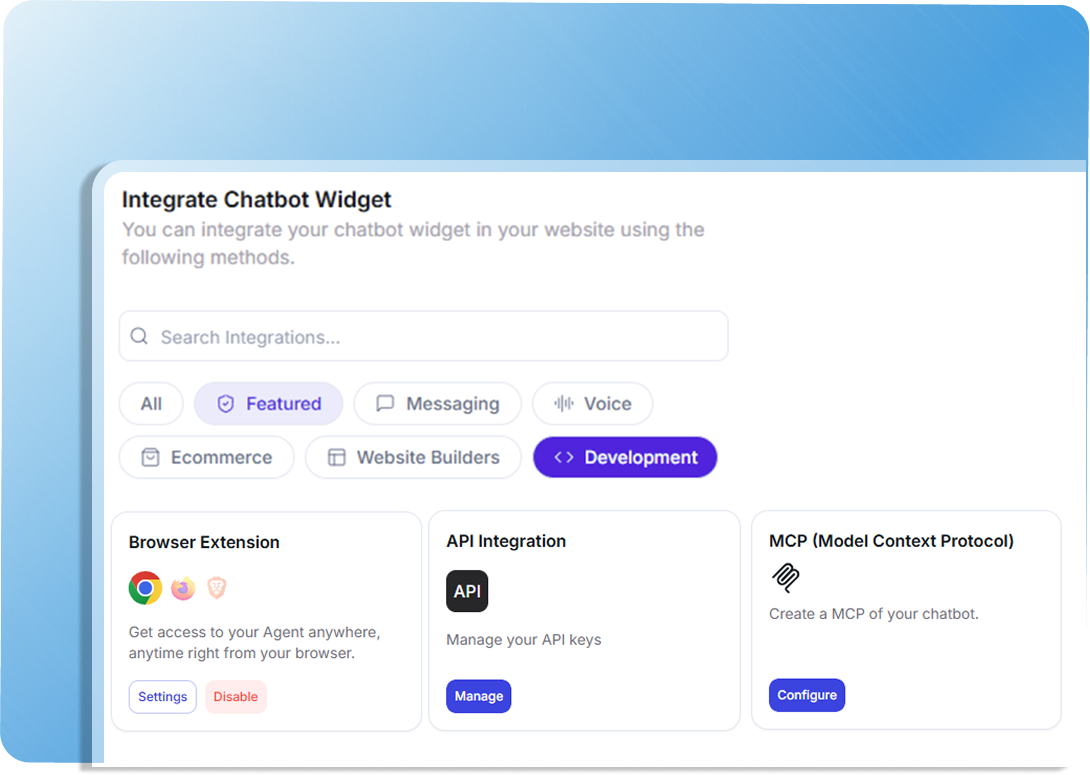Focus the Search Integrations field
The image size is (1090, 775).
423,336
